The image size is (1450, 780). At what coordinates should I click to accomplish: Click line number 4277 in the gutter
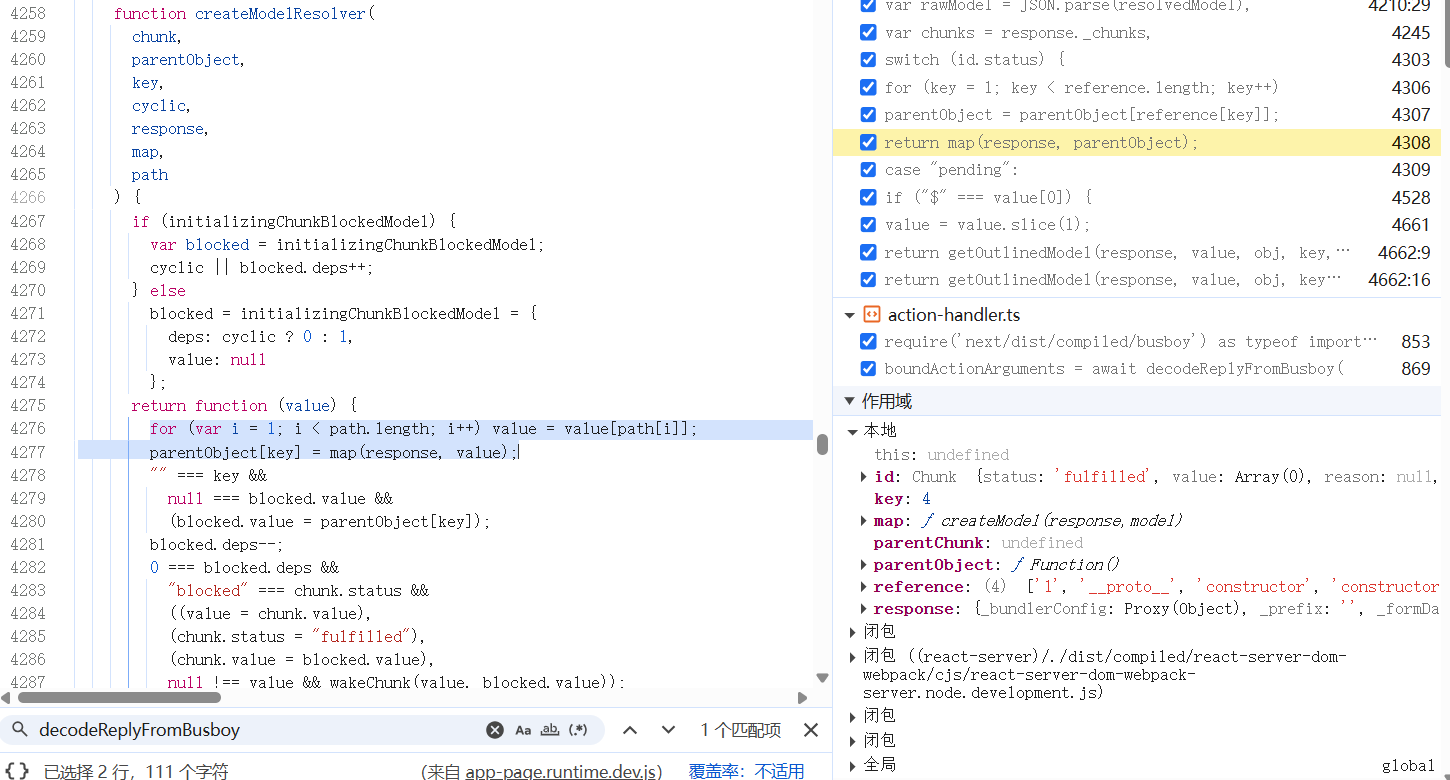click(x=28, y=452)
